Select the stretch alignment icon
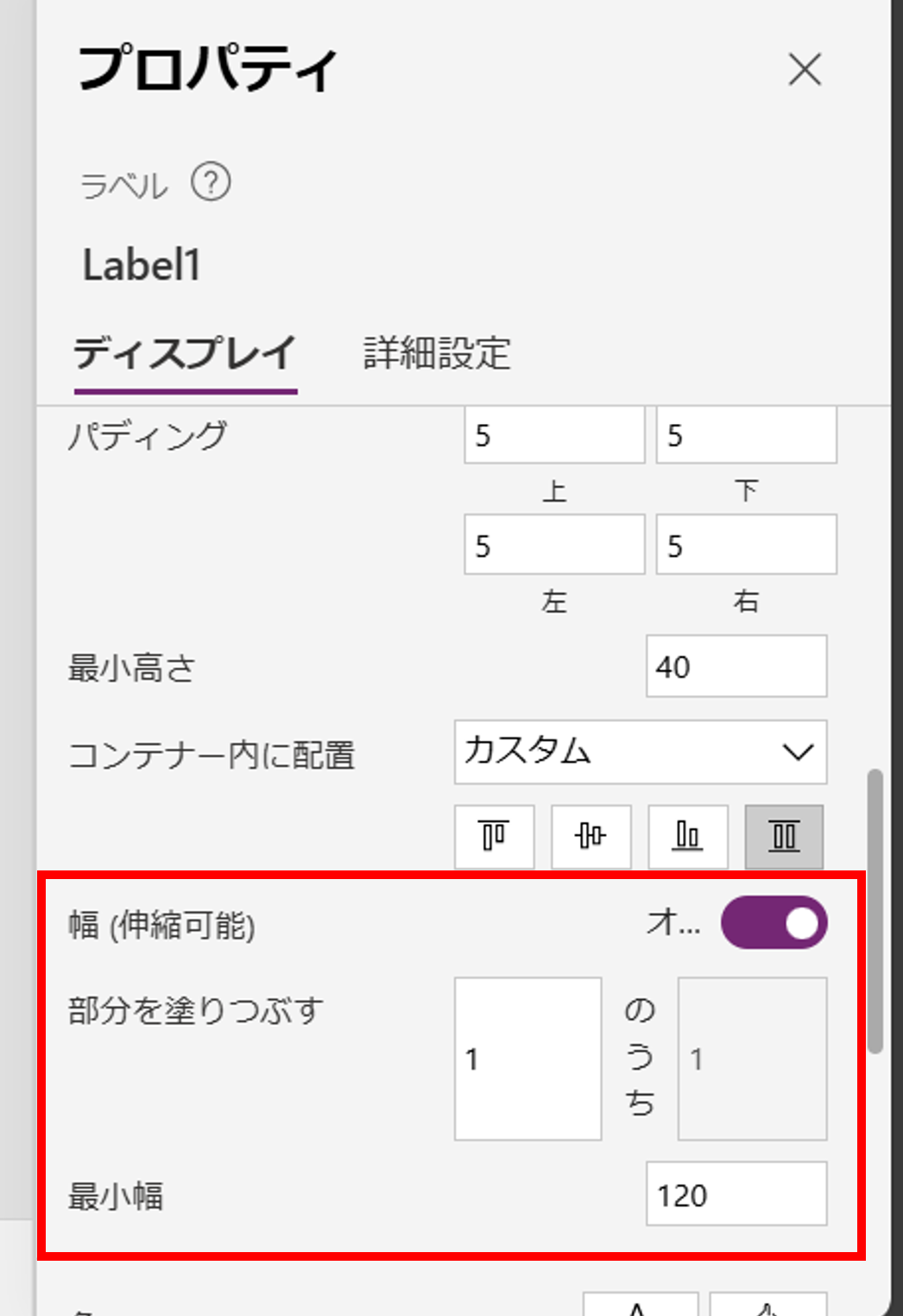The height and width of the screenshot is (1316, 903). coord(784,836)
